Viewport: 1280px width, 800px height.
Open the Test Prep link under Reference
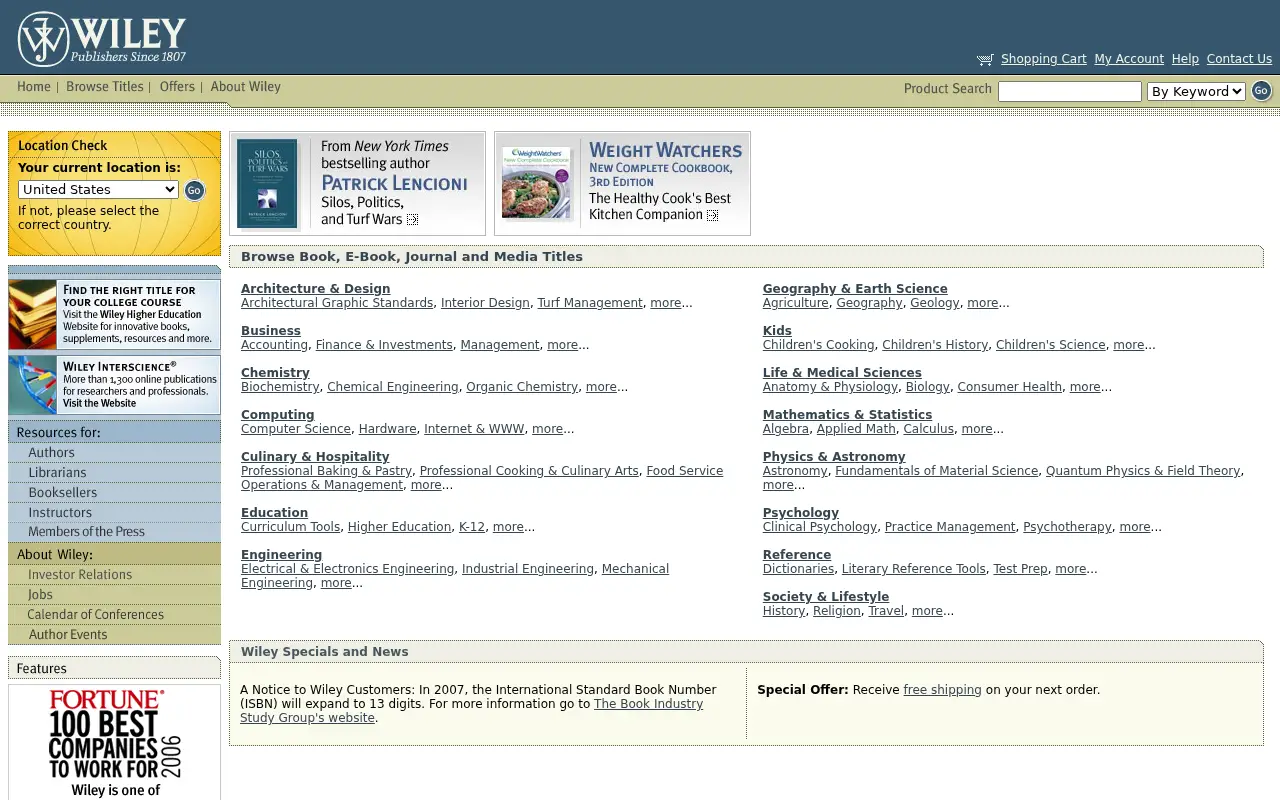(1020, 569)
